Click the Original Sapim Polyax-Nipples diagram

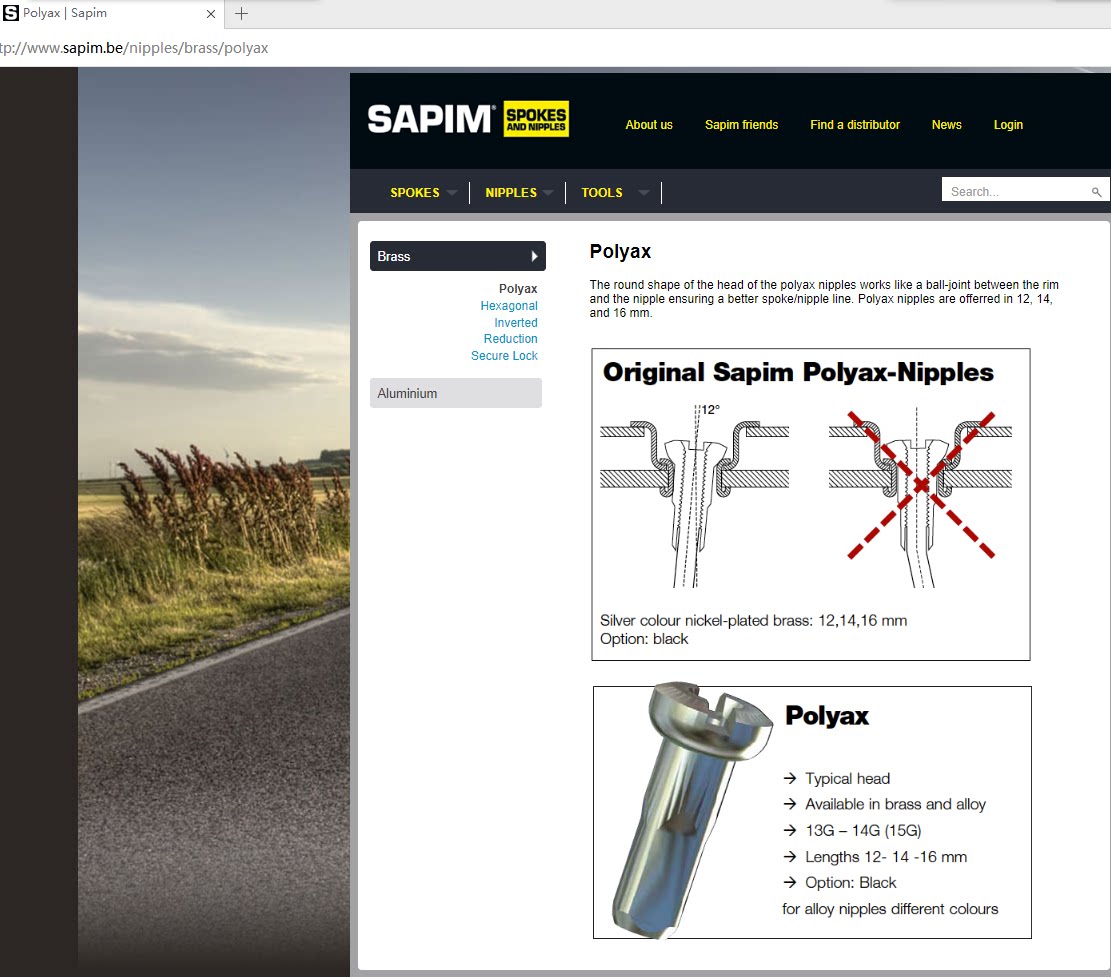[x=811, y=504]
